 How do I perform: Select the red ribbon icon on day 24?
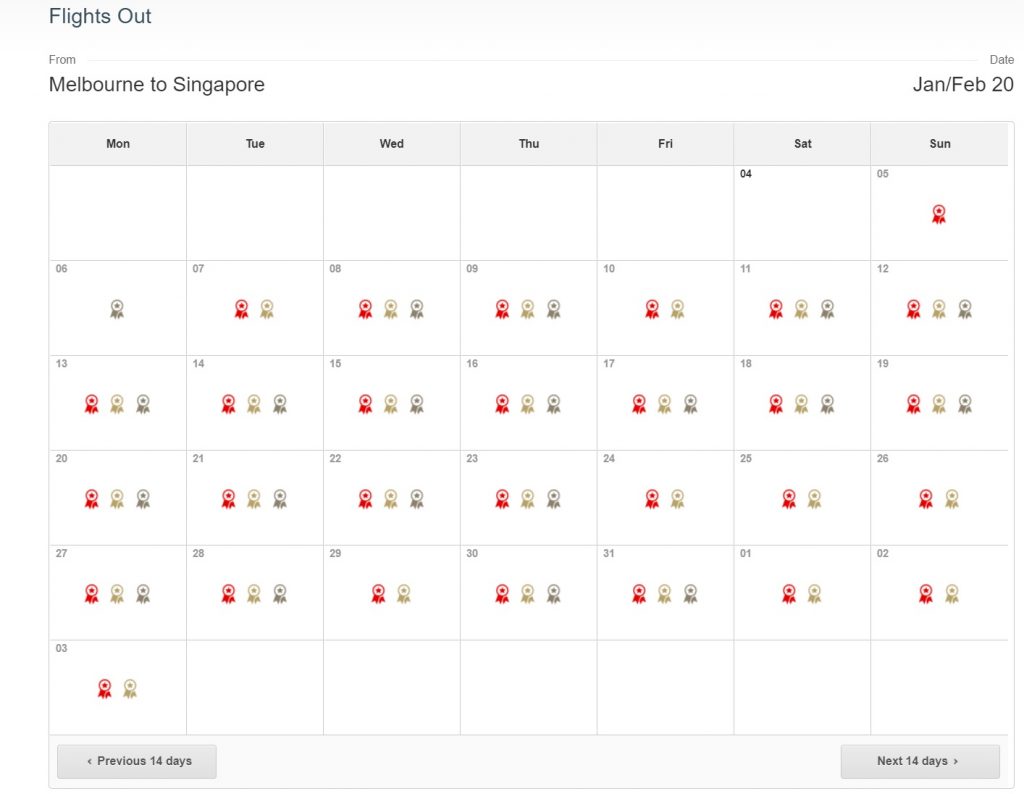[652, 499]
